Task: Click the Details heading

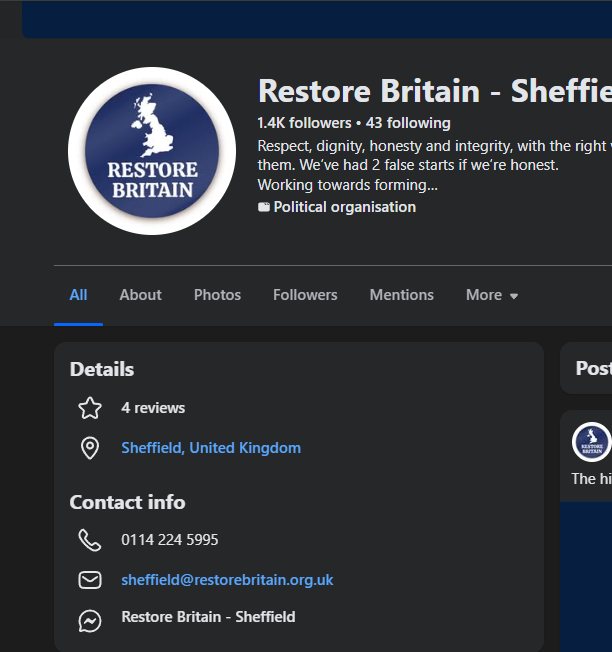Action: (102, 369)
